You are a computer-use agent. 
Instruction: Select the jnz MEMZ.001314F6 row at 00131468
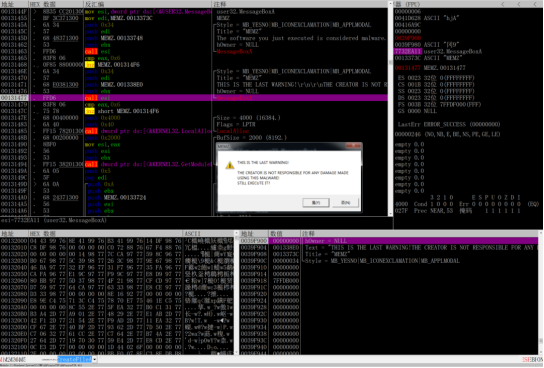click(194, 65)
